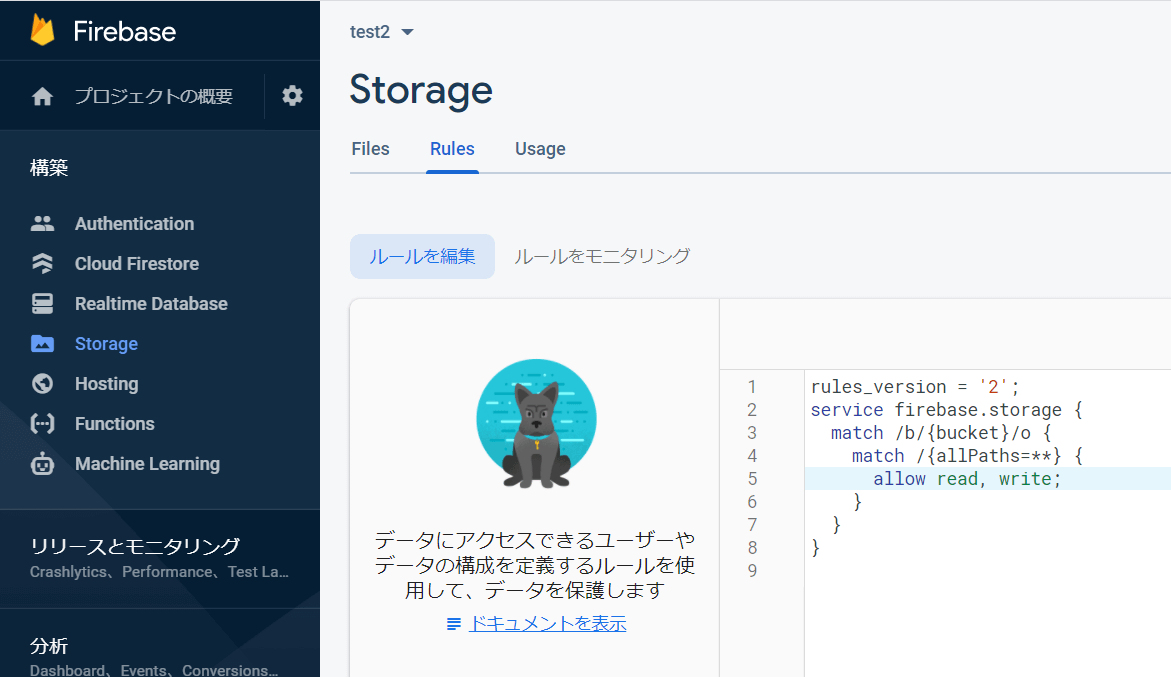Viewport: 1171px width, 677px height.
Task: Open Authentication in the sidebar
Action: (134, 224)
